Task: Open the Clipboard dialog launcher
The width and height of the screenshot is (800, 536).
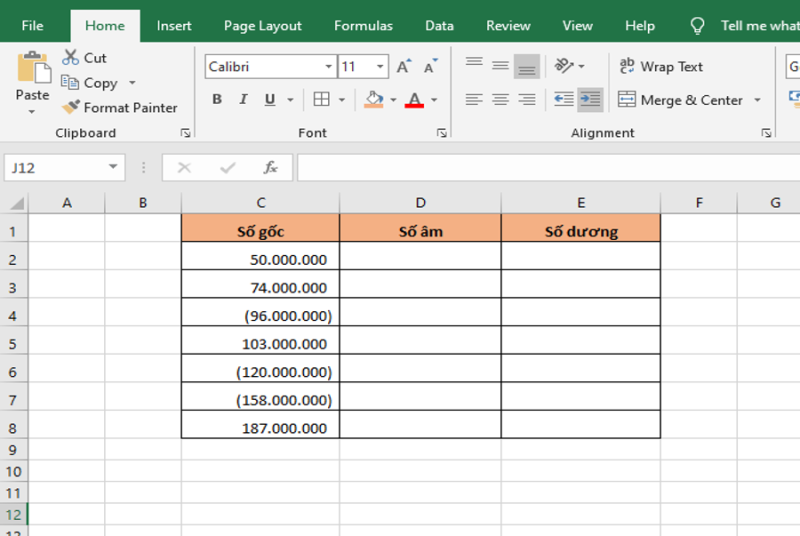Action: (186, 133)
